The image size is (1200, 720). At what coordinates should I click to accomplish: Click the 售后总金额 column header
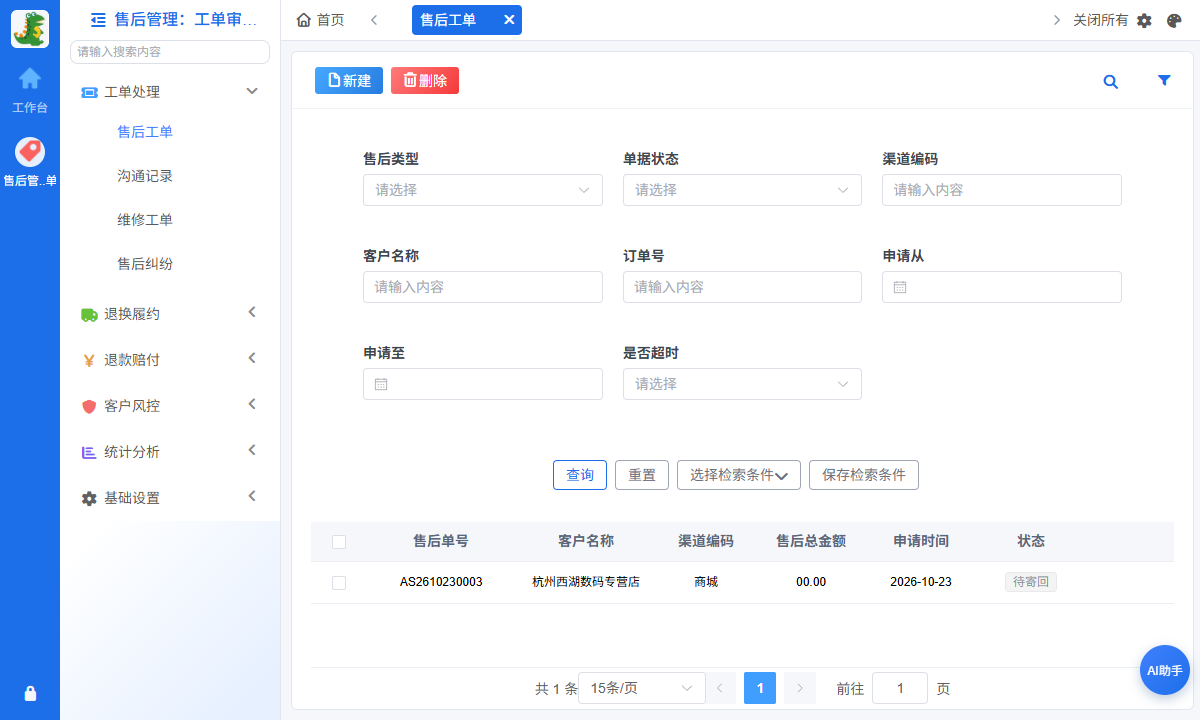pyautogui.click(x=811, y=541)
